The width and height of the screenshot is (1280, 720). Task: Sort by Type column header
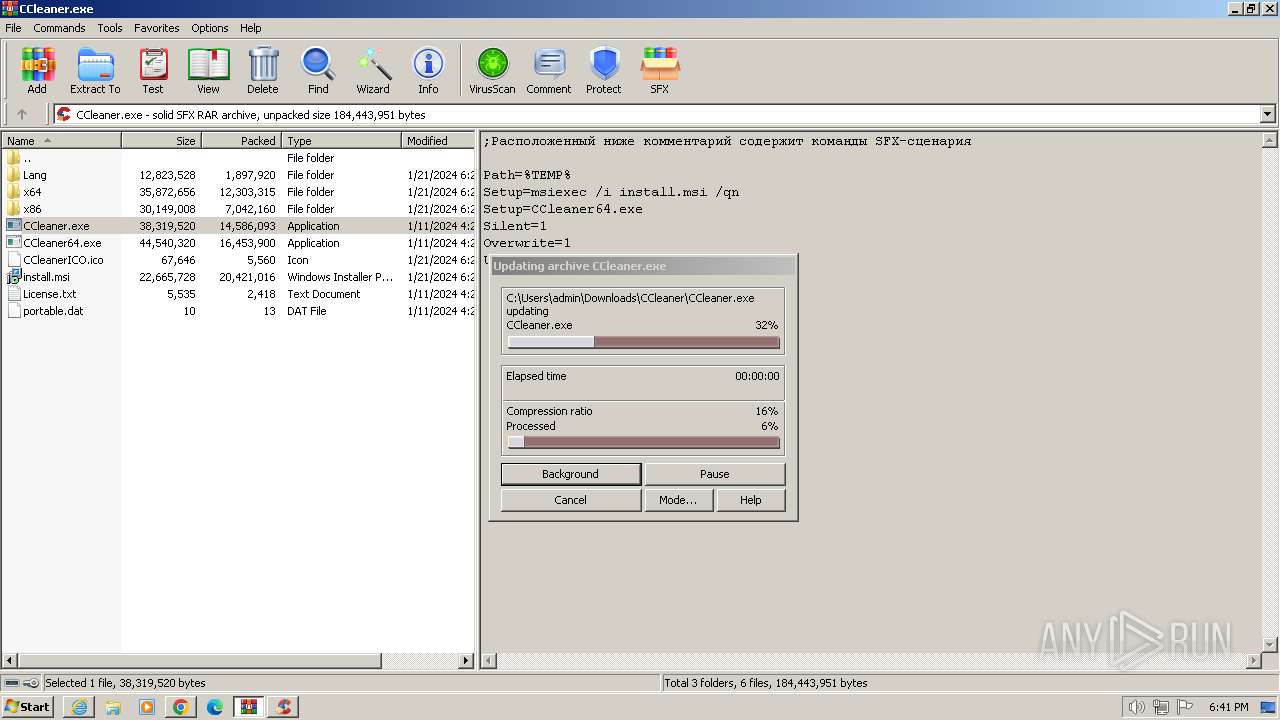tap(341, 141)
